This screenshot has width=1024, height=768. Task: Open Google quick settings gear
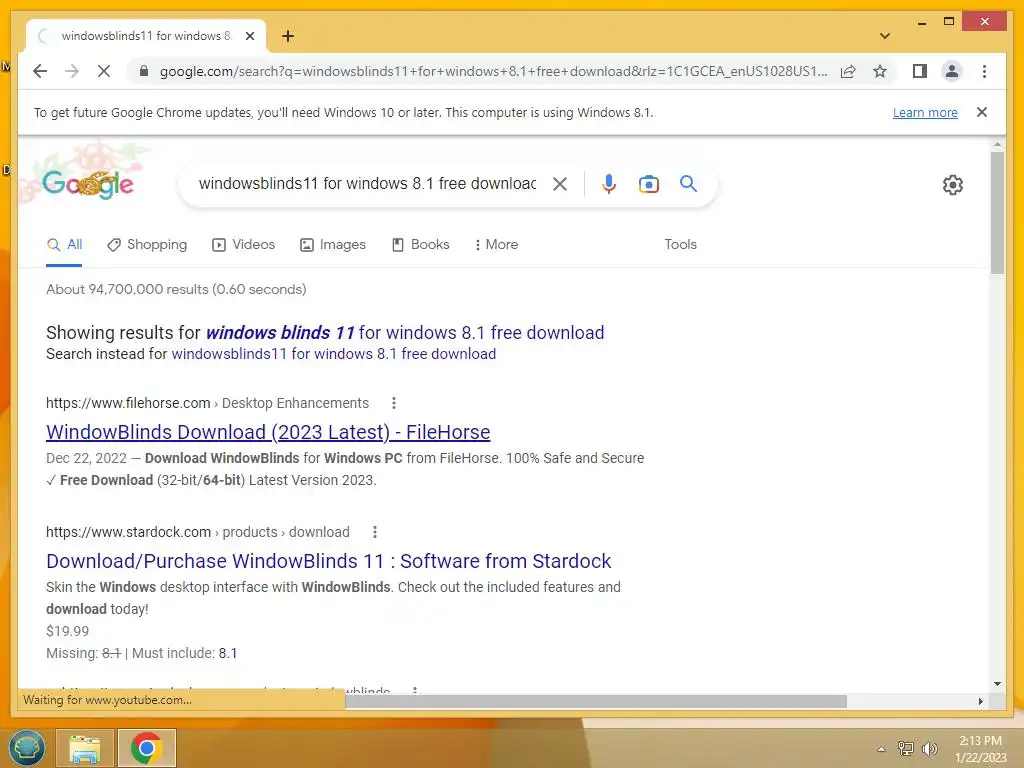pyautogui.click(x=953, y=185)
